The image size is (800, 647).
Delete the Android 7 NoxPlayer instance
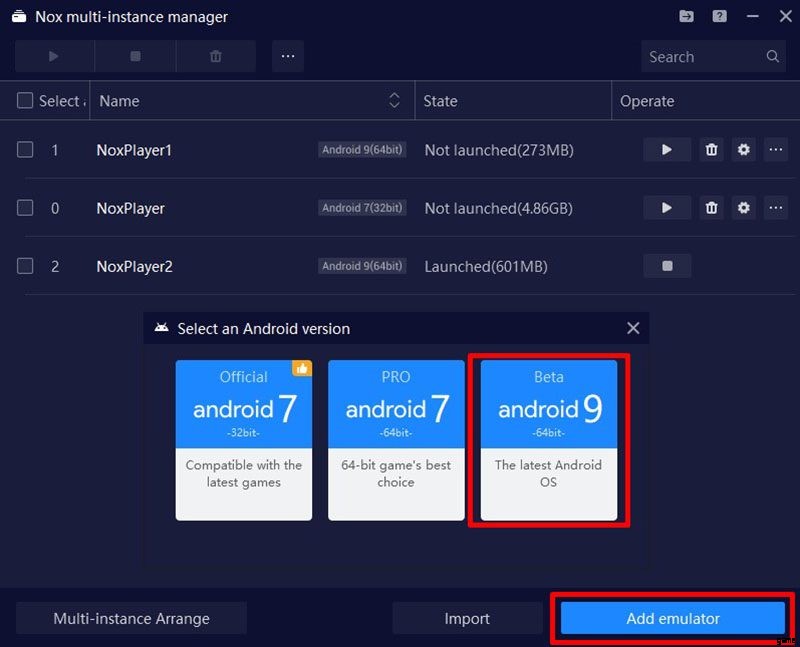tap(711, 208)
